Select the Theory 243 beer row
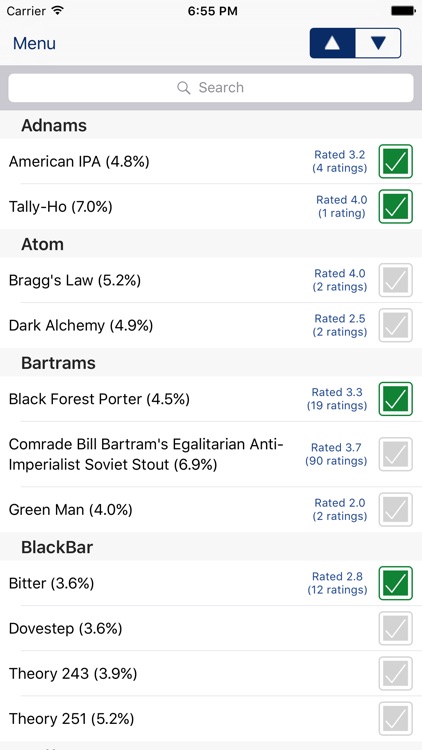422x750 pixels. 211,673
